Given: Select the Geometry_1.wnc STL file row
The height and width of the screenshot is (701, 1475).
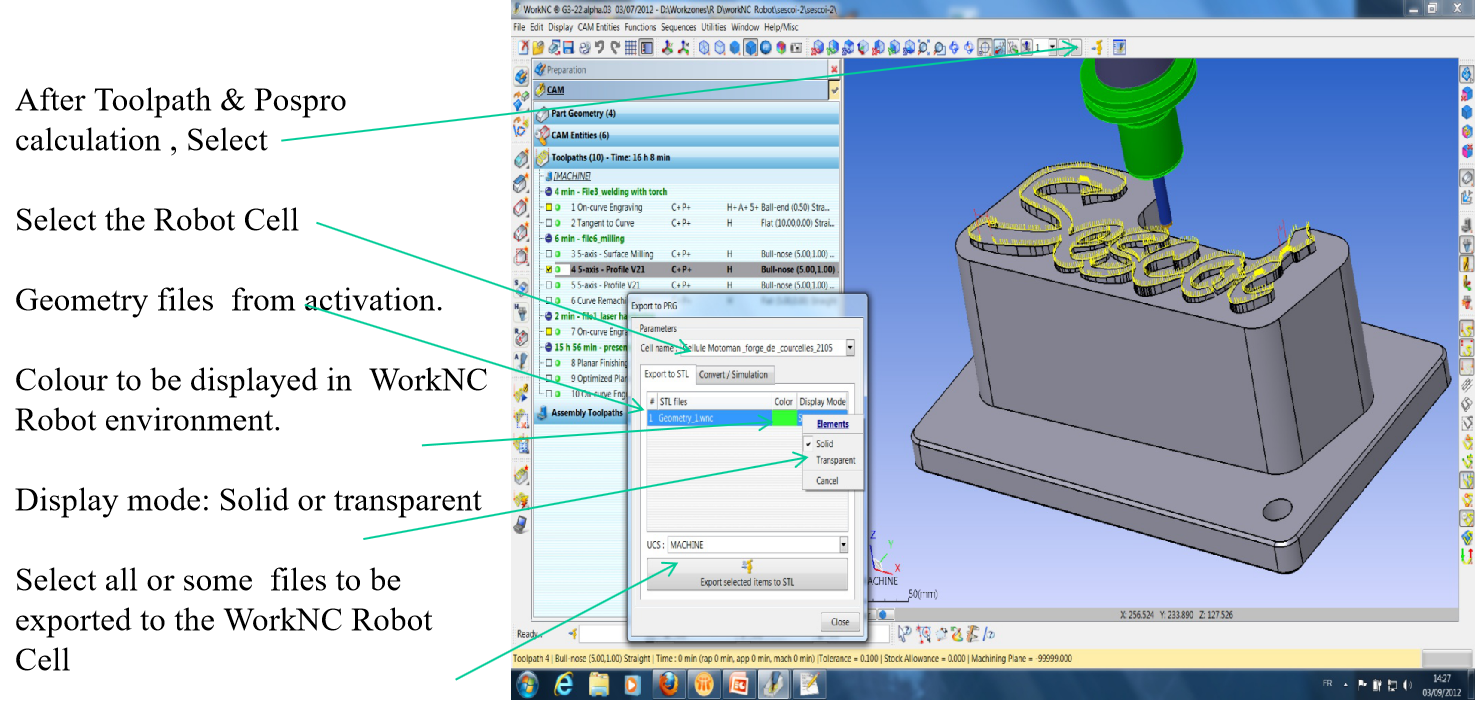Looking at the screenshot, I should pyautogui.click(x=747, y=417).
